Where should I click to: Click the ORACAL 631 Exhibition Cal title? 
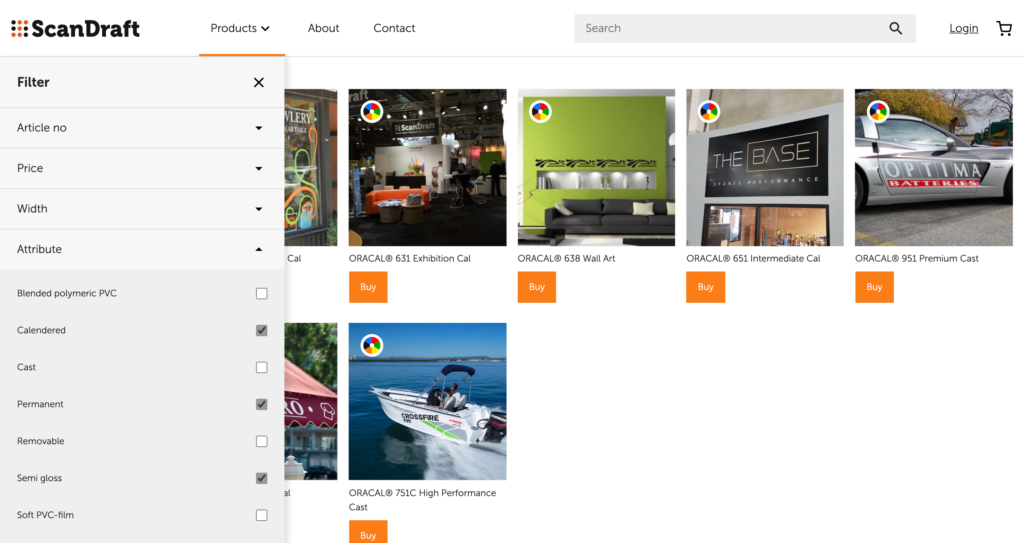coord(409,259)
